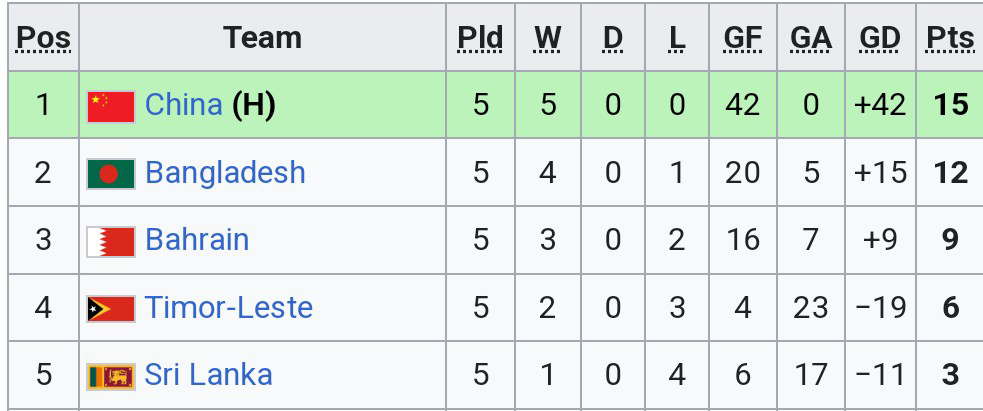Go to the Timor-Leste team page
Viewport: 983px width, 411px height.
tap(229, 307)
